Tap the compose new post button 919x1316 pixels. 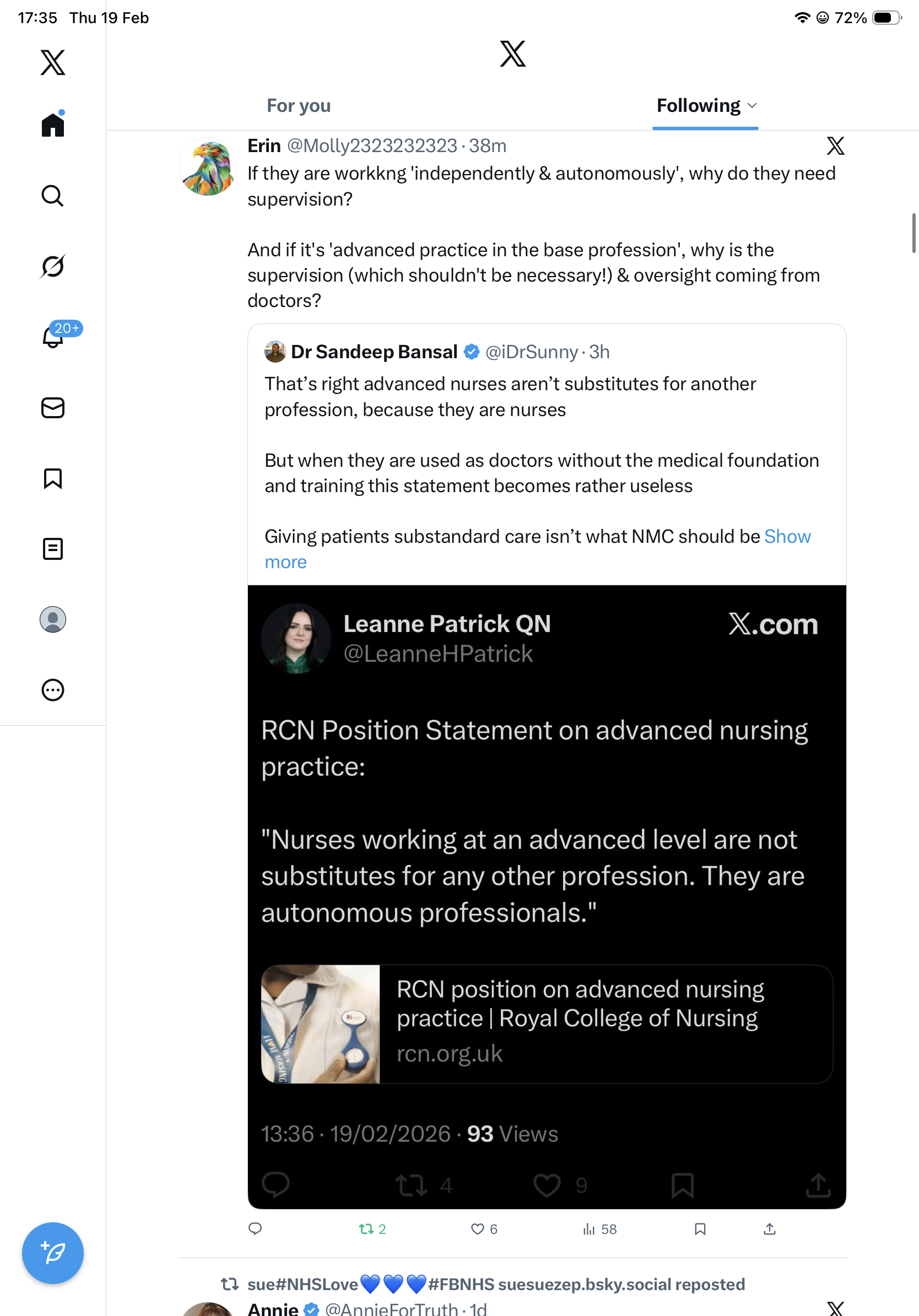(53, 1253)
